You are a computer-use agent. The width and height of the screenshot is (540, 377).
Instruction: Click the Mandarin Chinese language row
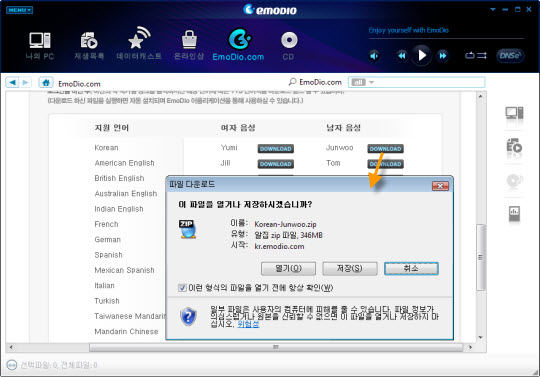[x=126, y=332]
